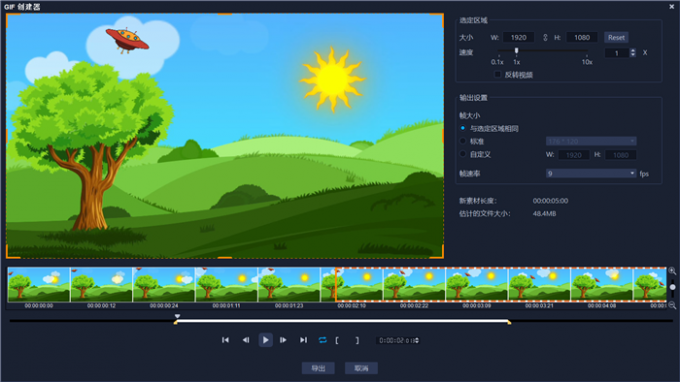680x382 pixels.
Task: Jump to start with the Home button
Action: click(x=226, y=340)
